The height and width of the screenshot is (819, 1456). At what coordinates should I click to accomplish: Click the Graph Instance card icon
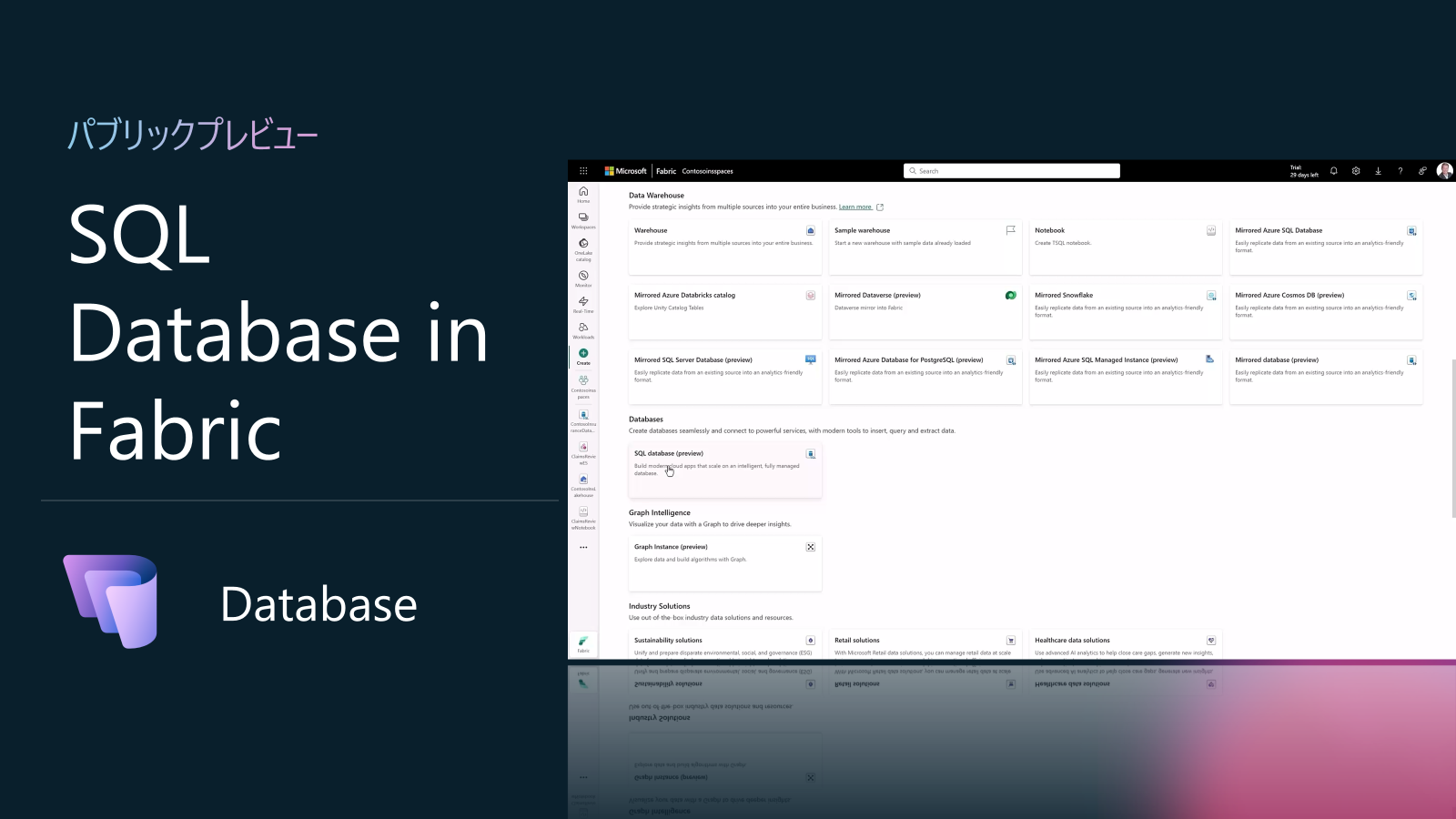click(x=811, y=547)
